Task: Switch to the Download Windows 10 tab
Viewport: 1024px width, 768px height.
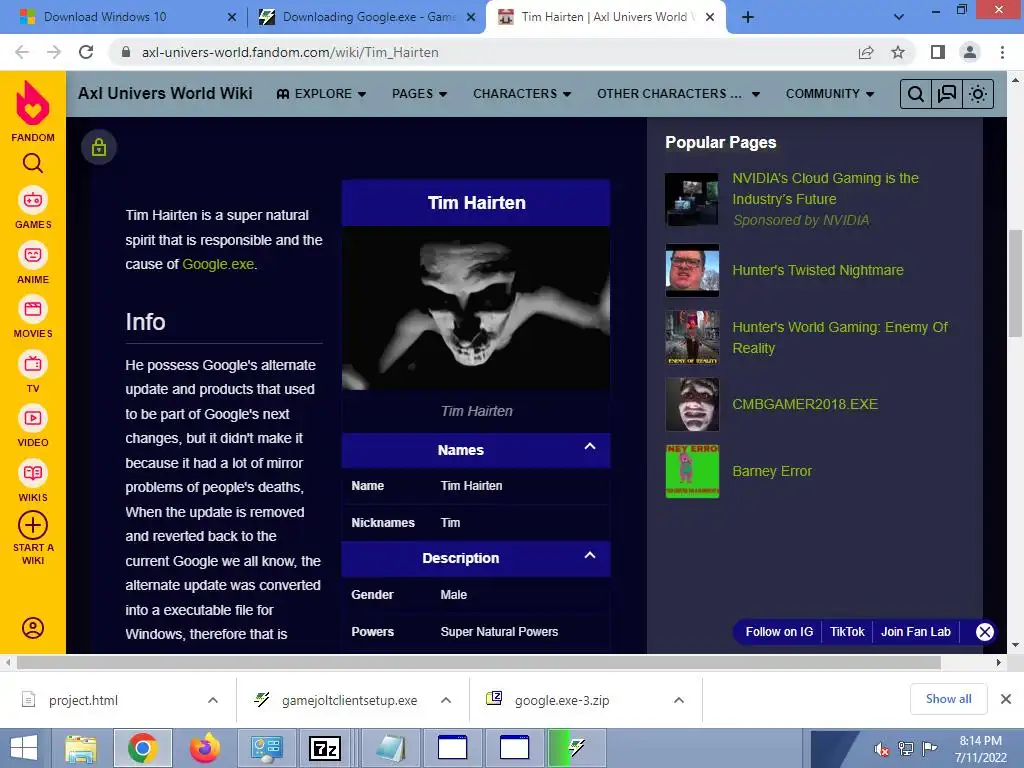Action: [124, 17]
